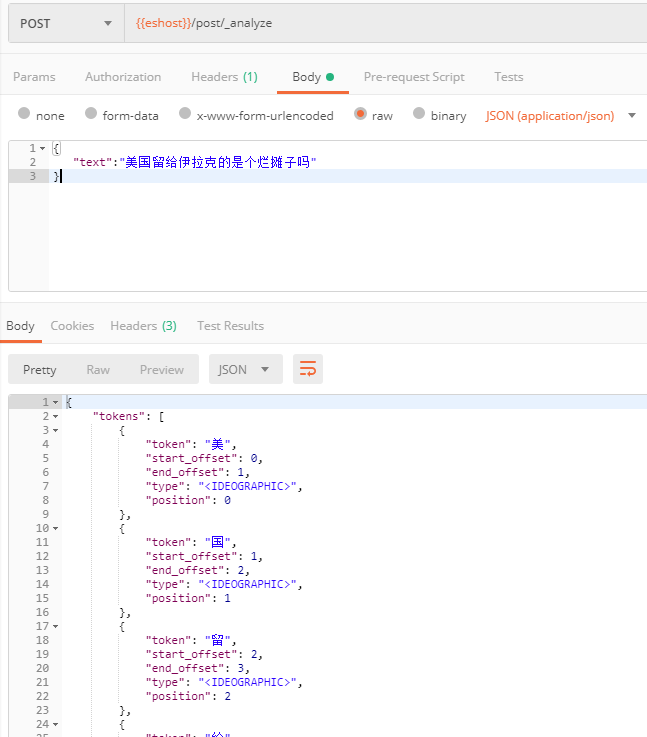Click the "type" line numbered 7
647x737 pixels.
[224, 486]
